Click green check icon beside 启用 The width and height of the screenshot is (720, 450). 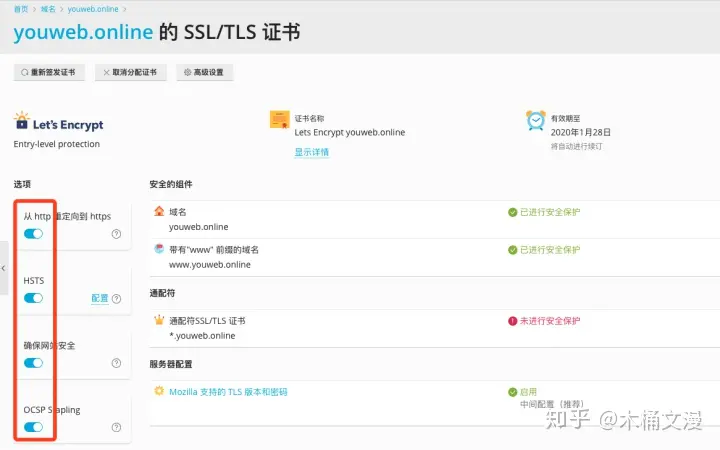pos(512,392)
